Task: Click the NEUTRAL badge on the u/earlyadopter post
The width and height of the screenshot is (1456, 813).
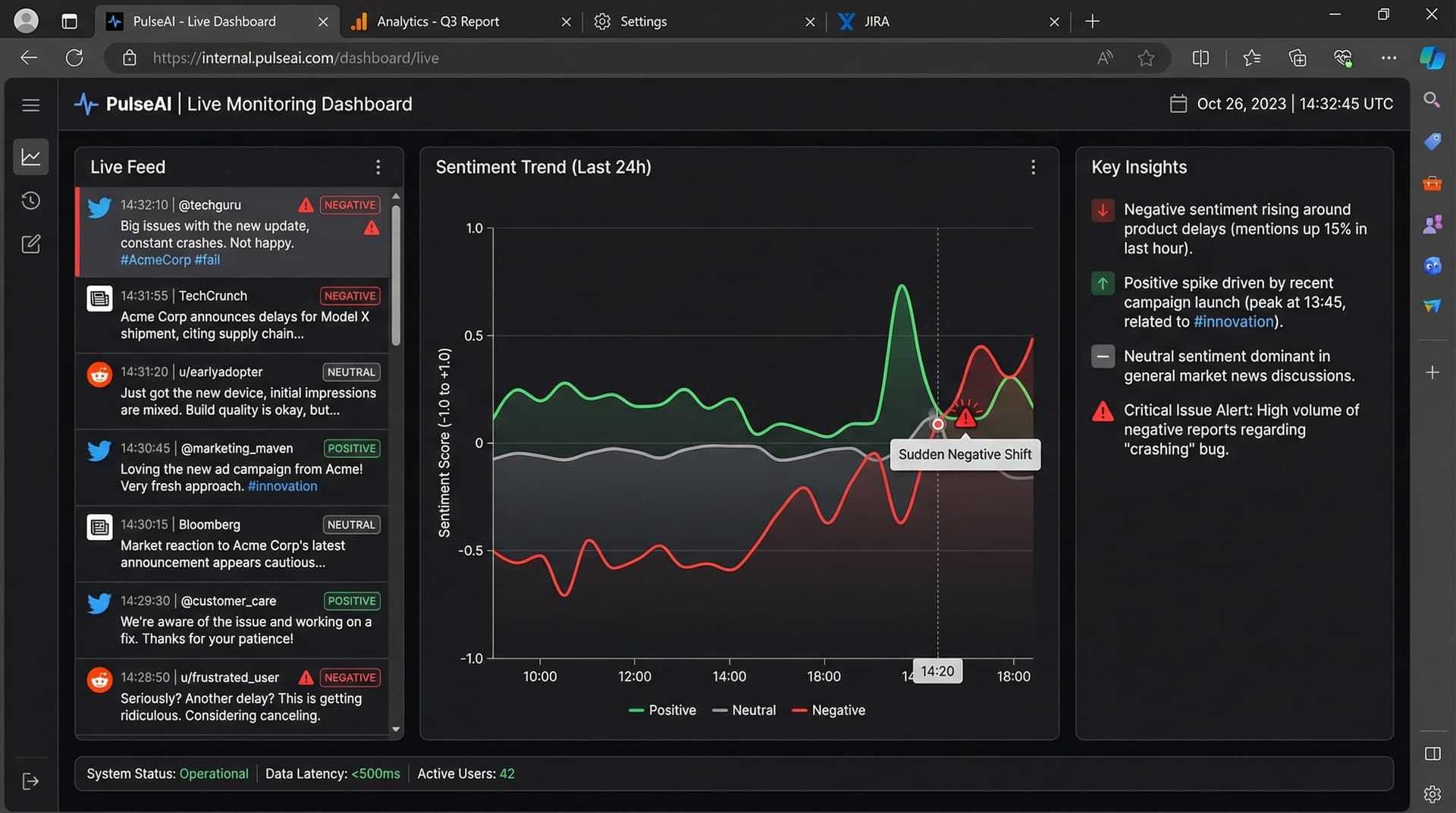Action: point(351,372)
